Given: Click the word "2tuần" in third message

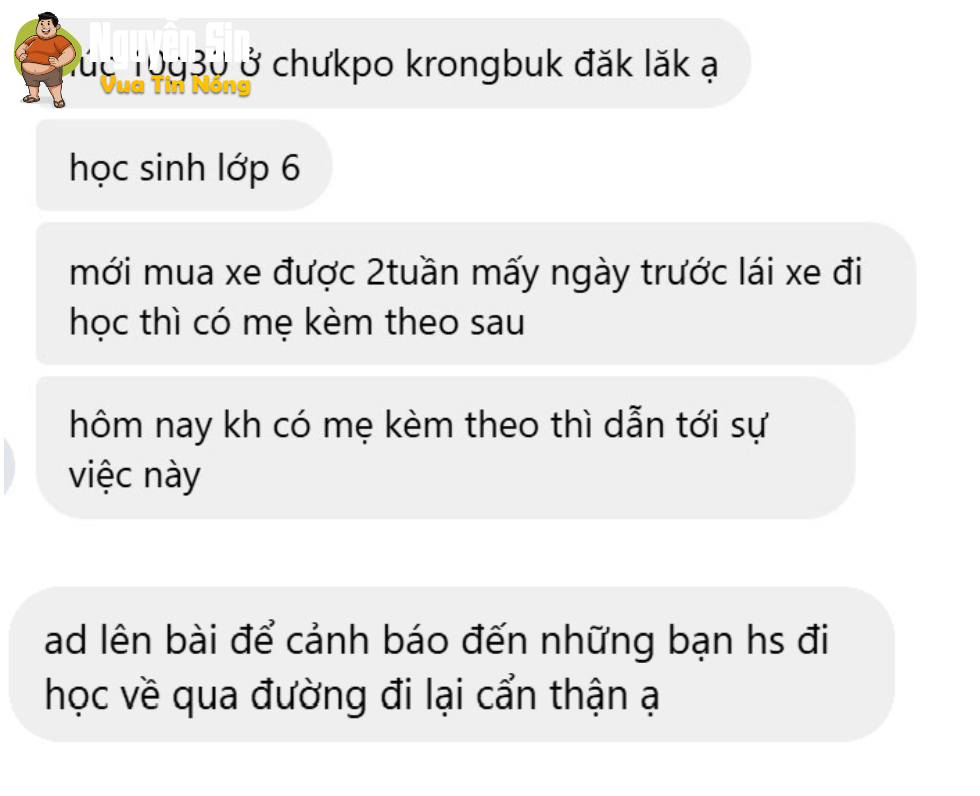Looking at the screenshot, I should [x=412, y=273].
